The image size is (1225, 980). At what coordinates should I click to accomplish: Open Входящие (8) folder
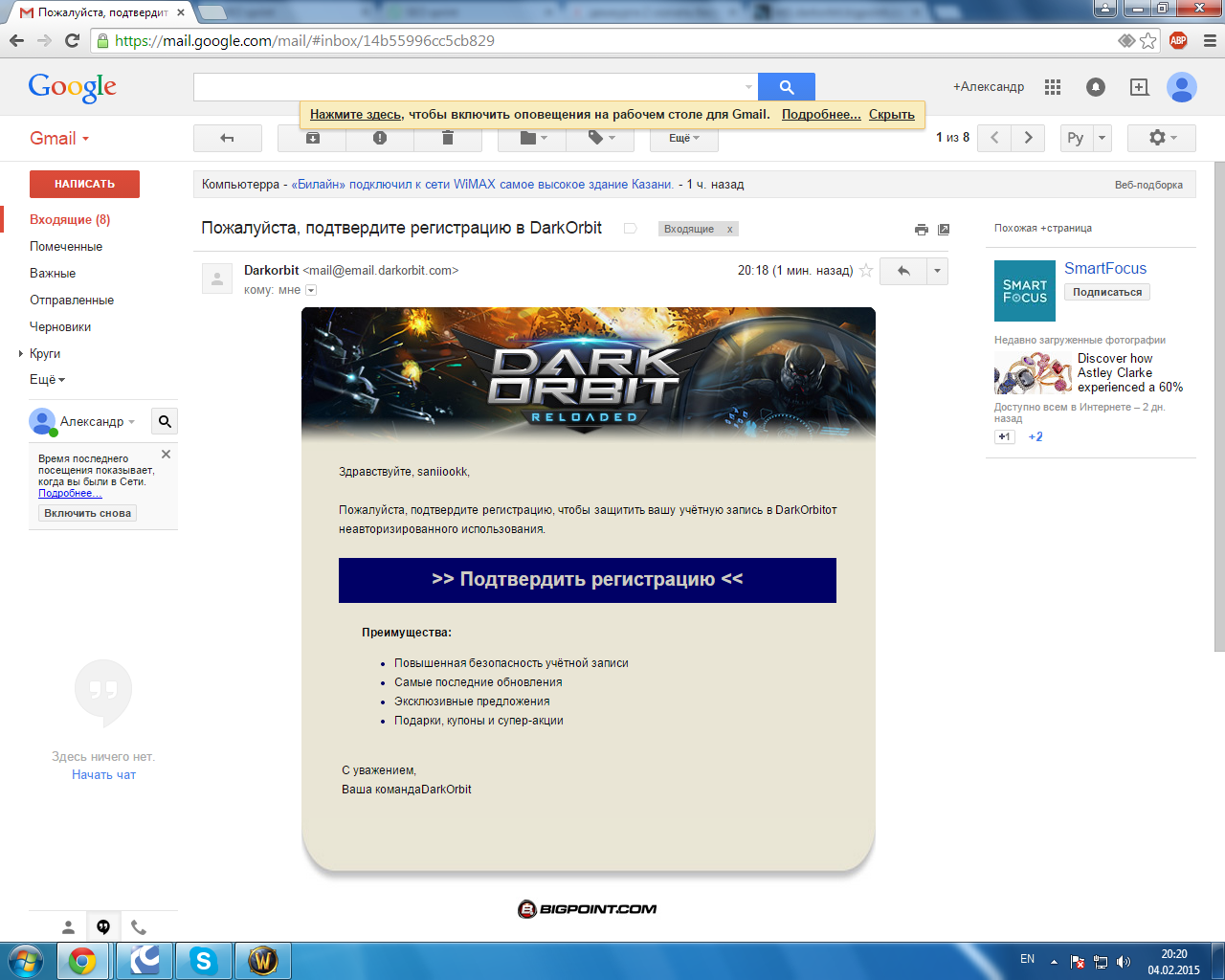point(70,220)
